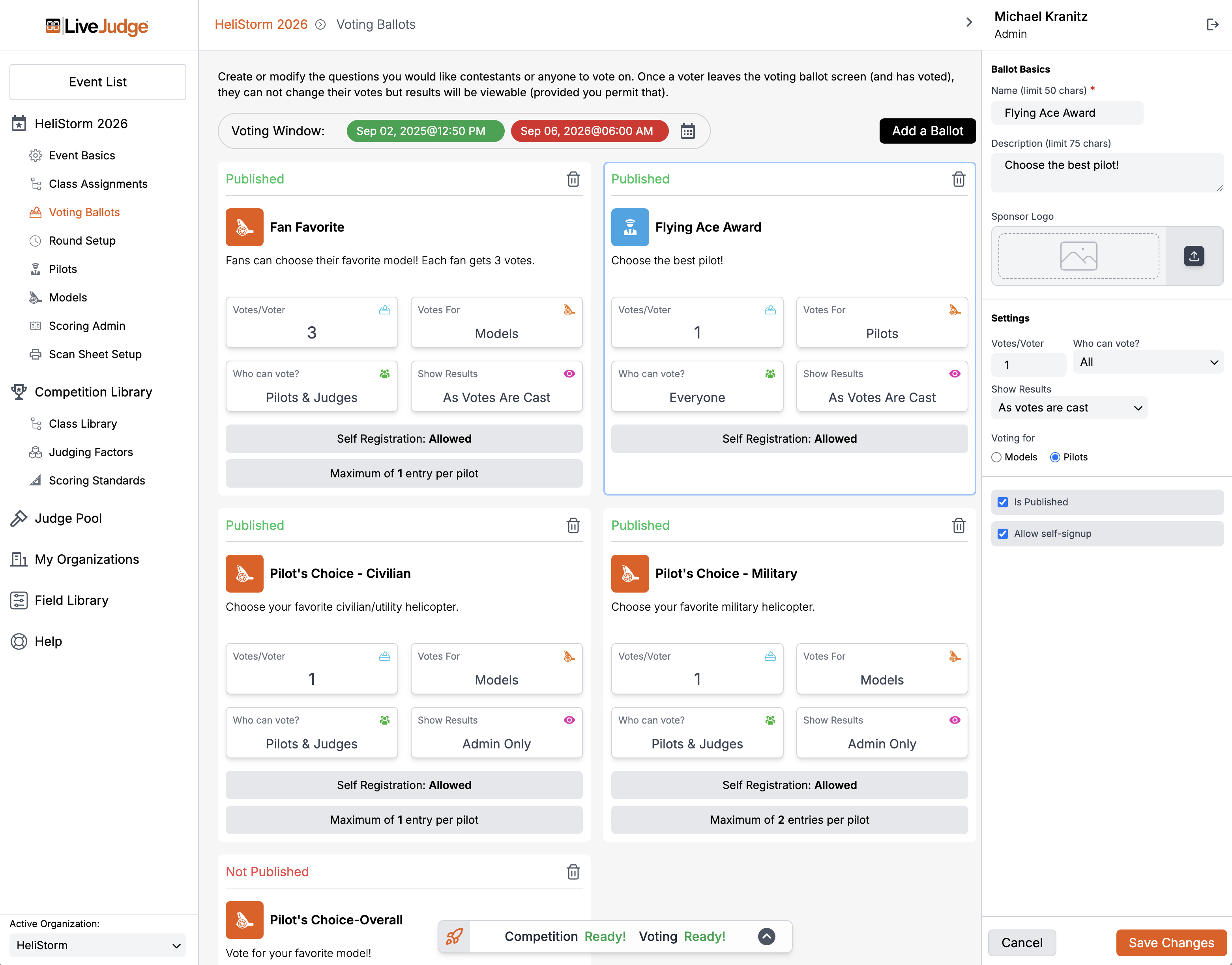Click trash icon on Flying Ace Award ballot
The height and width of the screenshot is (965, 1232).
point(959,179)
